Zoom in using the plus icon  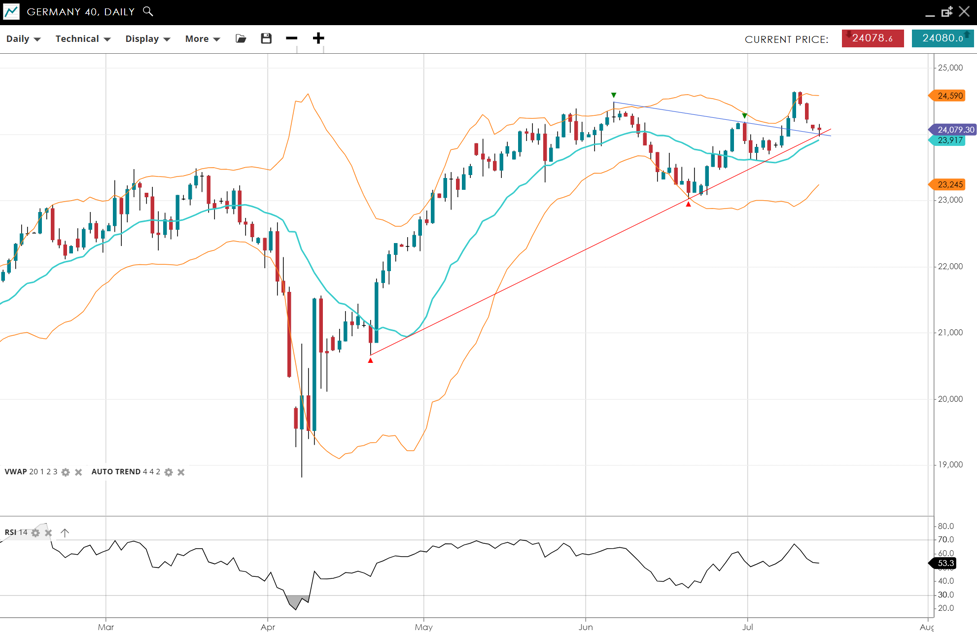pyautogui.click(x=318, y=39)
